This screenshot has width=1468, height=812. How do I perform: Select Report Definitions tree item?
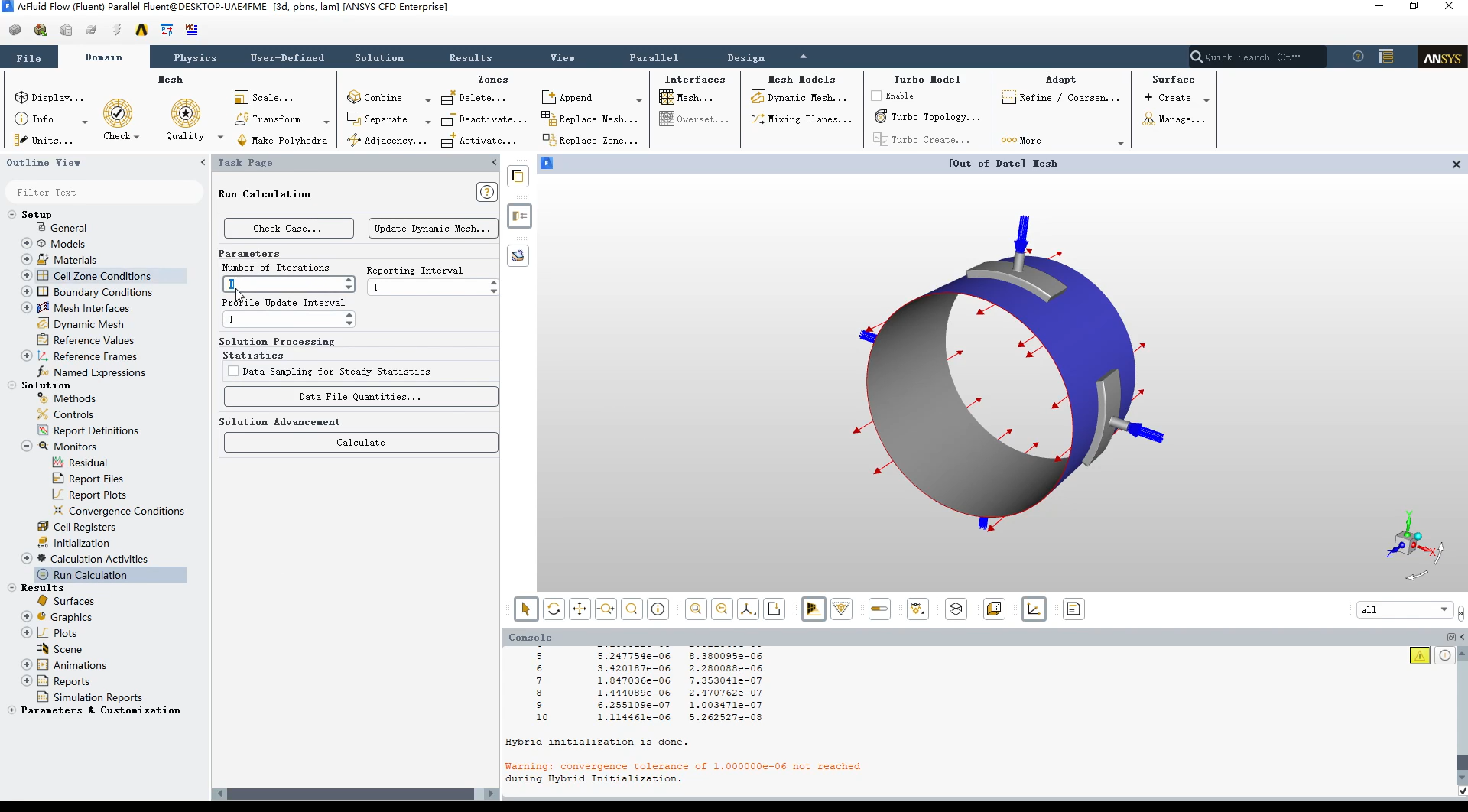click(x=96, y=430)
